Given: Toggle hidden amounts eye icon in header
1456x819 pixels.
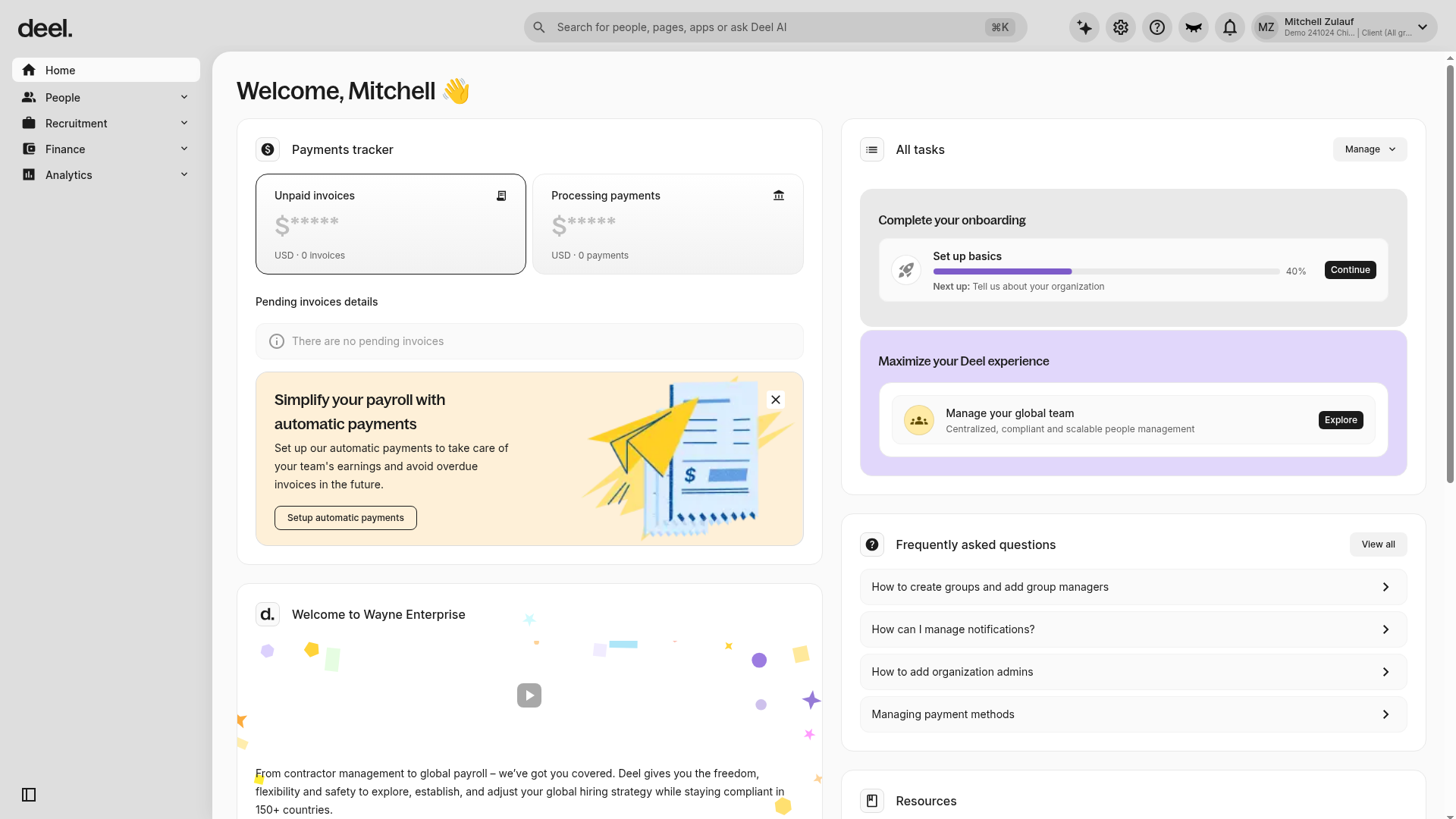Looking at the screenshot, I should coord(1194,27).
